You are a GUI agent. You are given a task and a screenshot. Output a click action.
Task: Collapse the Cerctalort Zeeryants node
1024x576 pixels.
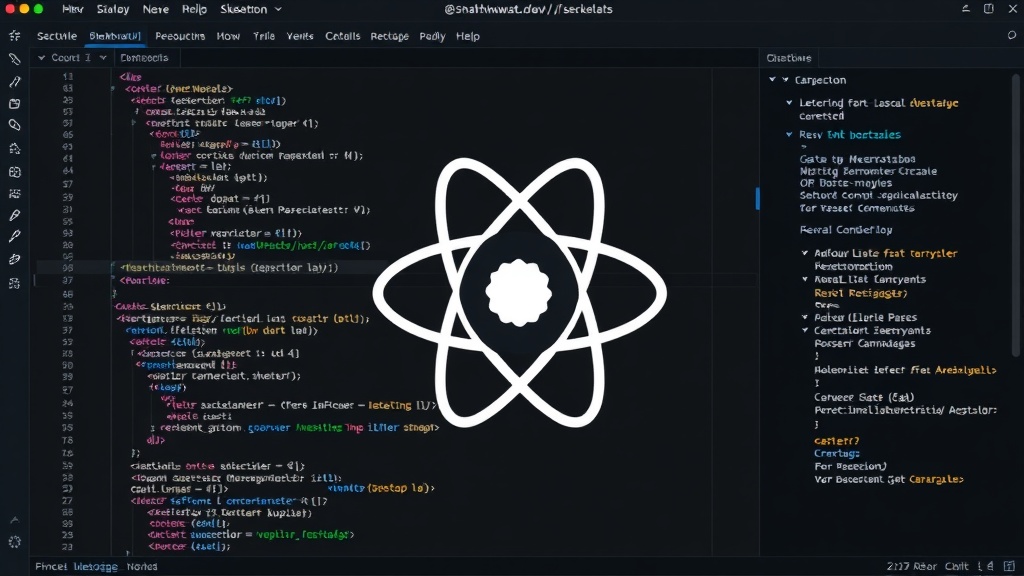(x=805, y=330)
